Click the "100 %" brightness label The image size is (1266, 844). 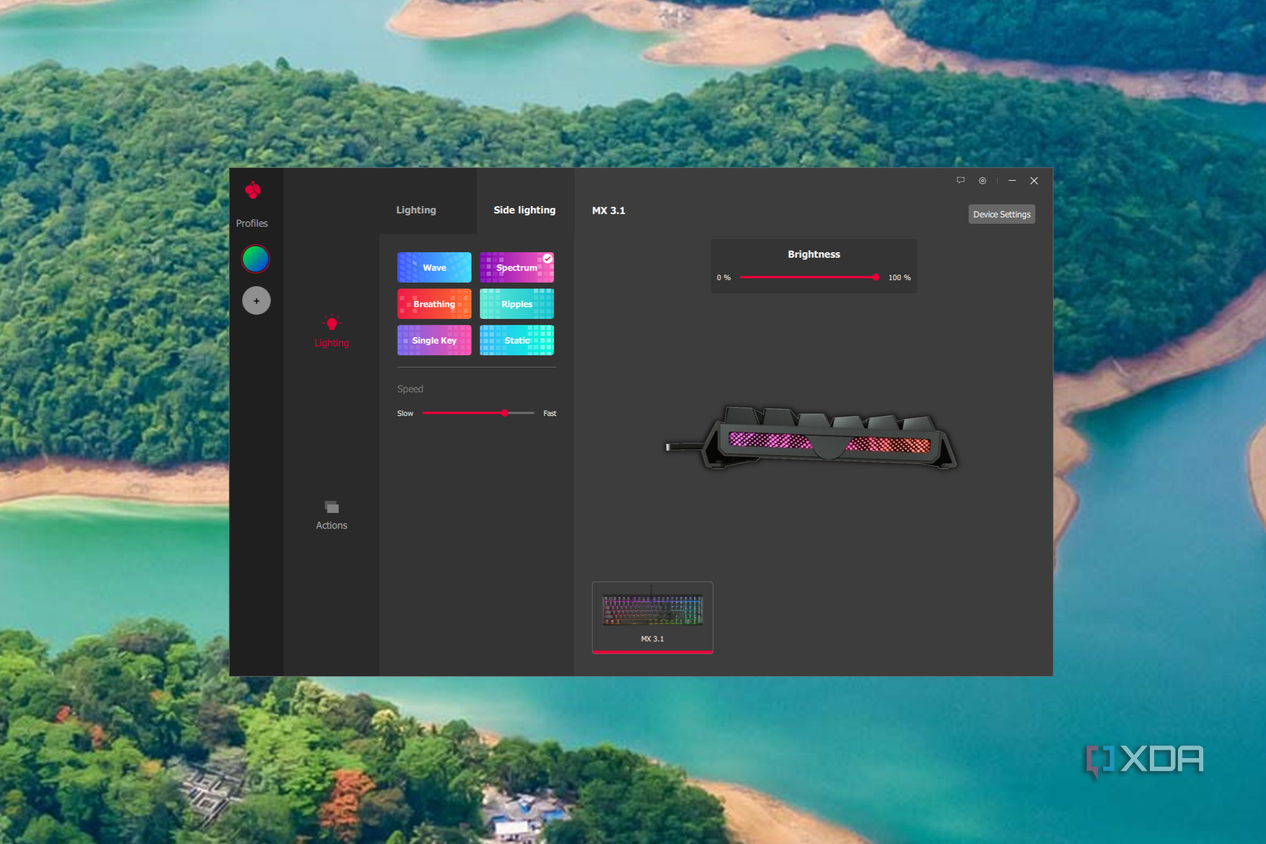point(900,278)
